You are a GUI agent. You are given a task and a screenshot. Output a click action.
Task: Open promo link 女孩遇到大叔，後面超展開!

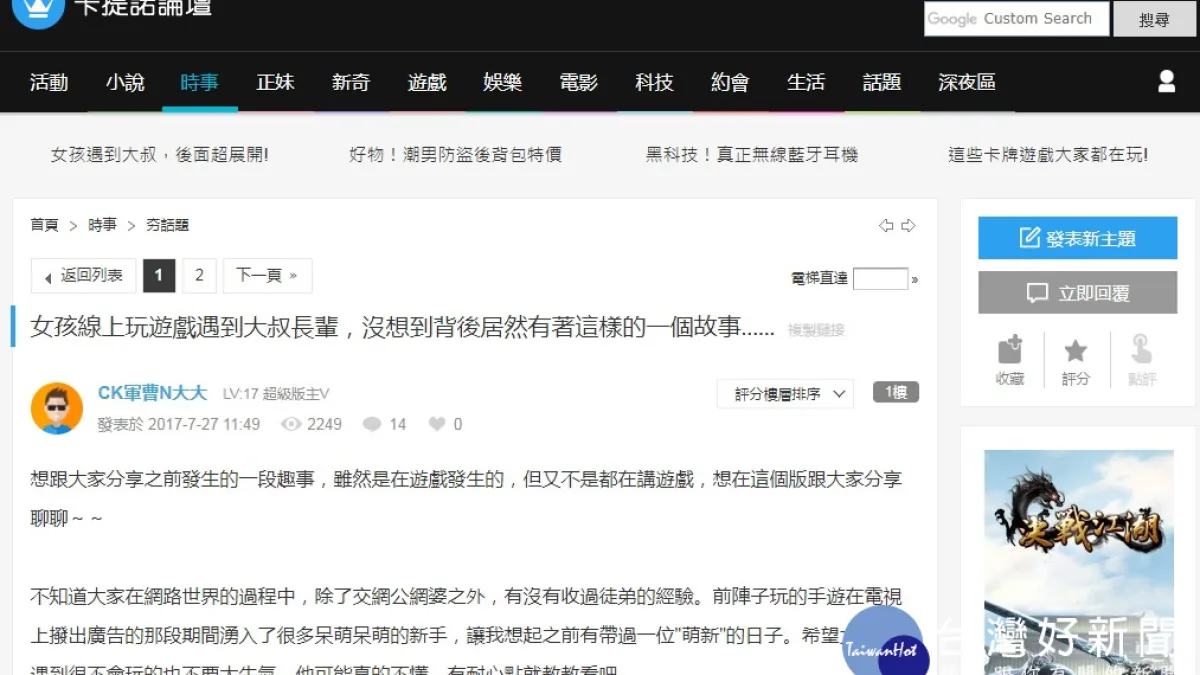tap(160, 155)
